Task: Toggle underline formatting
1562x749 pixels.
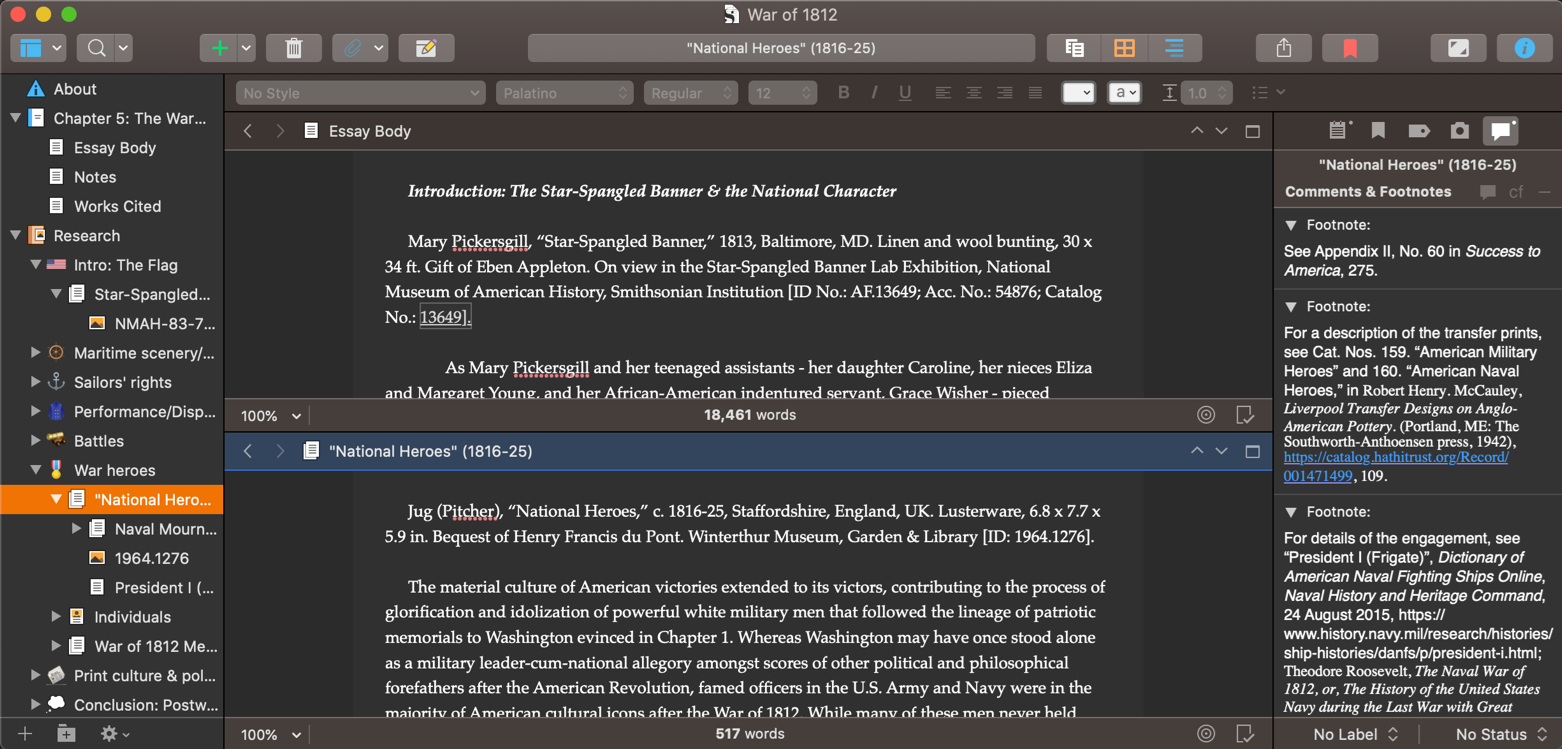Action: click(905, 93)
